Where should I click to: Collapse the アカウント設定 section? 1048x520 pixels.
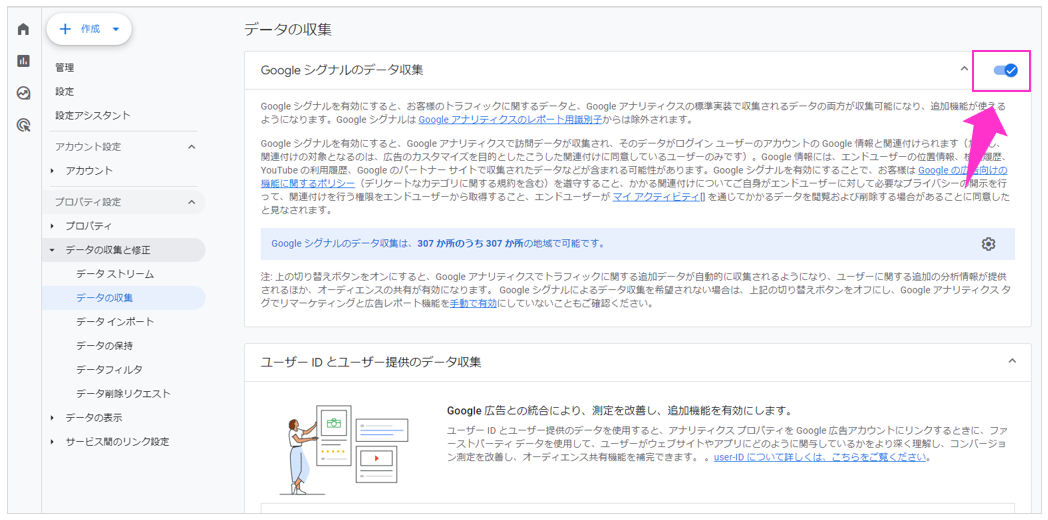click(x=191, y=146)
